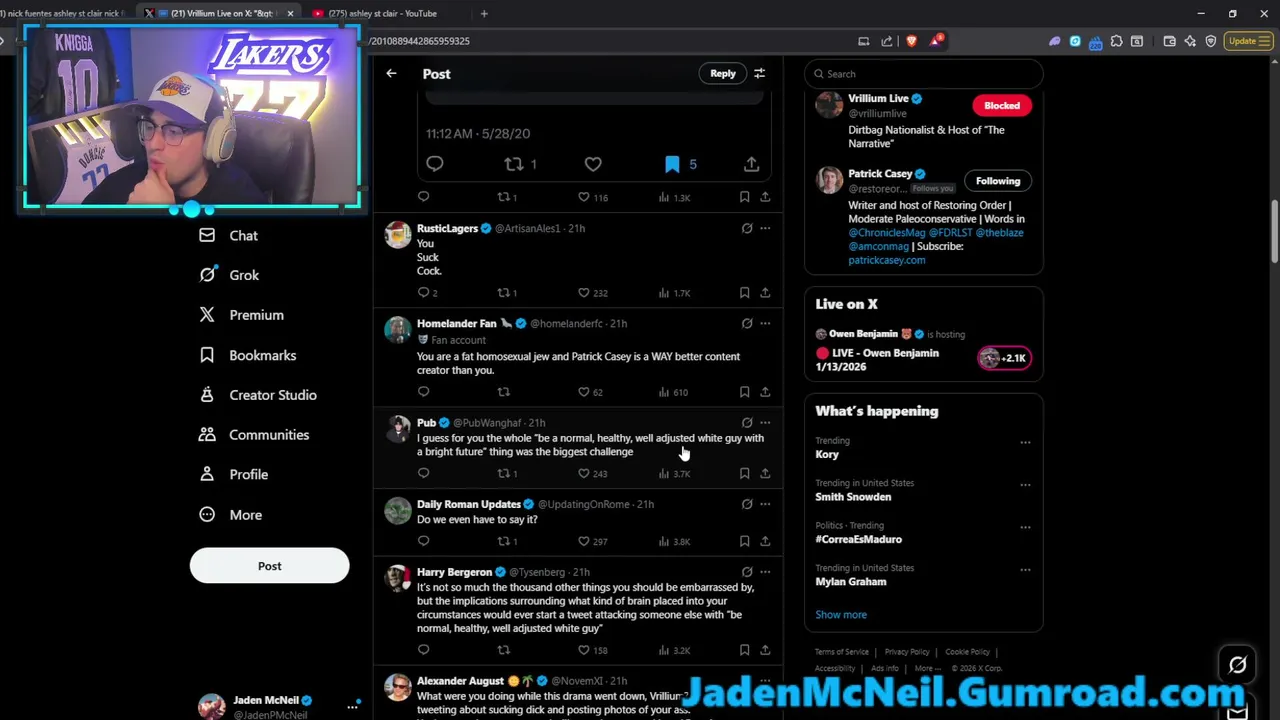Click the Brave shields icon in address bar
This screenshot has width=1280, height=720.
coord(911,41)
